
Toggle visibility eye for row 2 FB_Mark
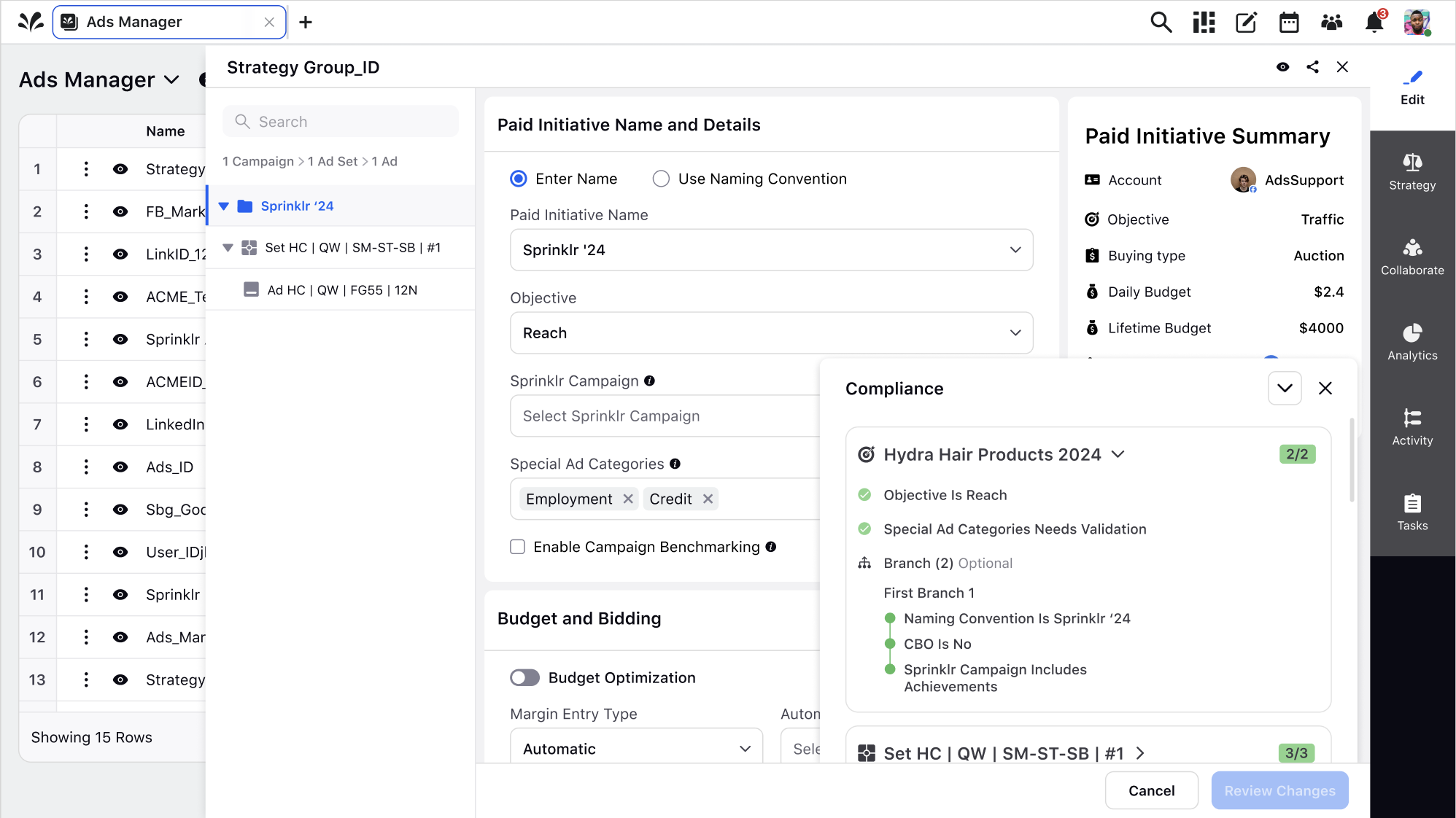[120, 211]
